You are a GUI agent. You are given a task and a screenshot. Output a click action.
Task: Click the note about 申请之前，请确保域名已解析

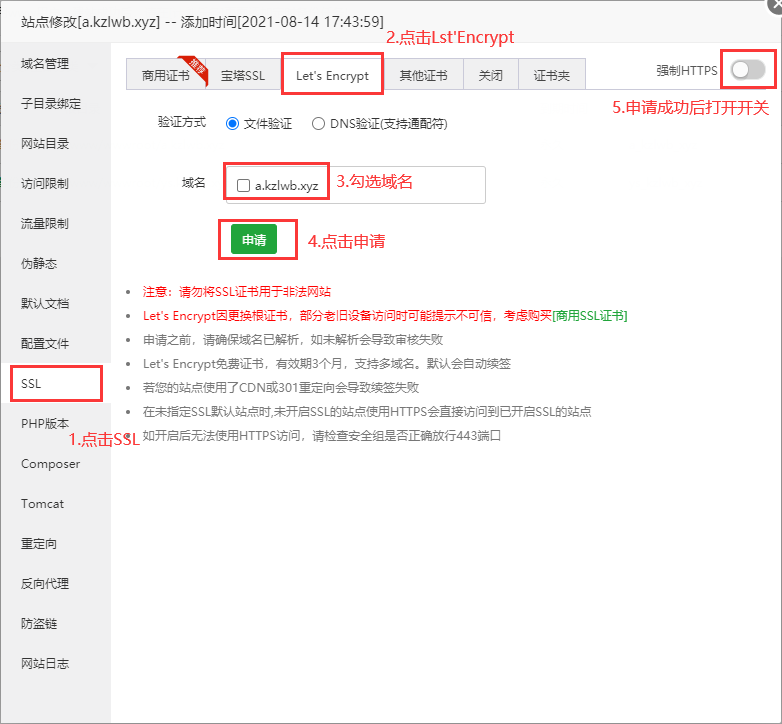pos(293,340)
